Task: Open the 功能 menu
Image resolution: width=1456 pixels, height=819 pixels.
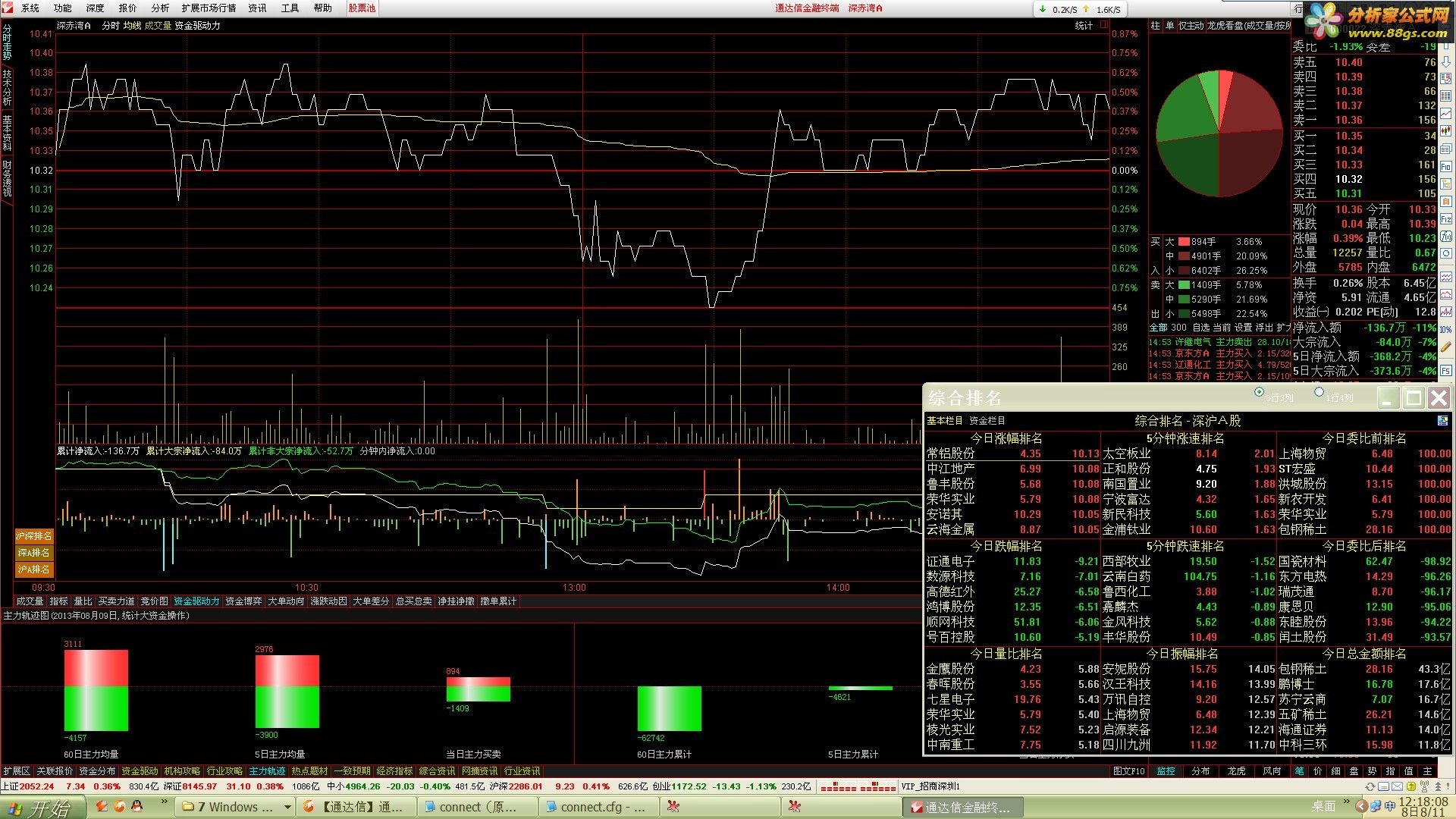Action: [62, 8]
